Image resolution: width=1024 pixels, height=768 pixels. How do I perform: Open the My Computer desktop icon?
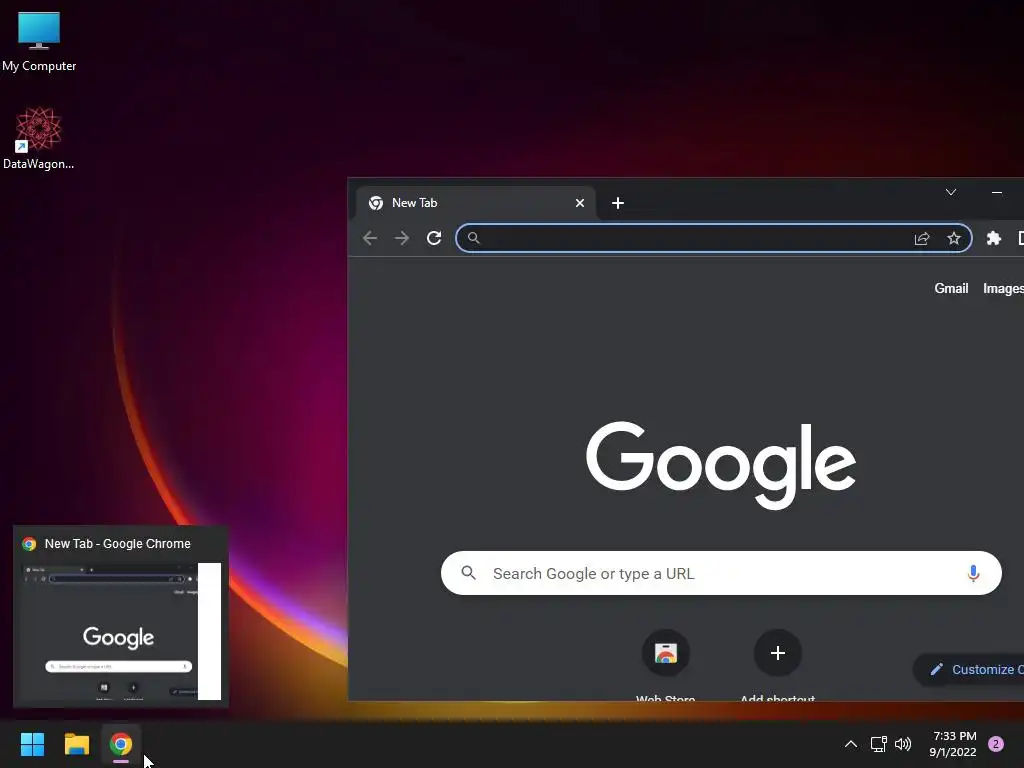pyautogui.click(x=39, y=42)
